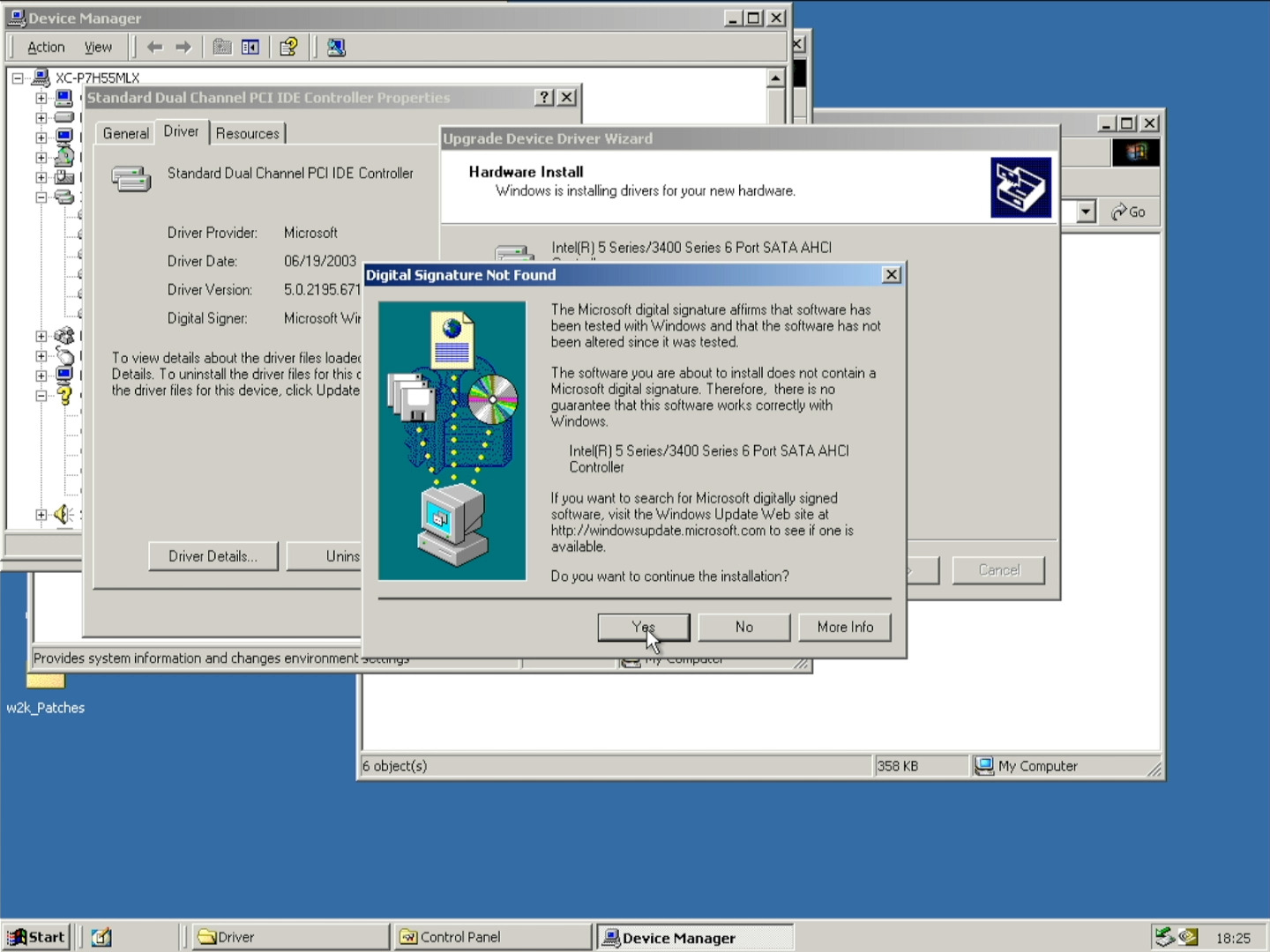Viewport: 1270px width, 952px height.
Task: Expand the Mice category plus box
Action: pos(41,356)
